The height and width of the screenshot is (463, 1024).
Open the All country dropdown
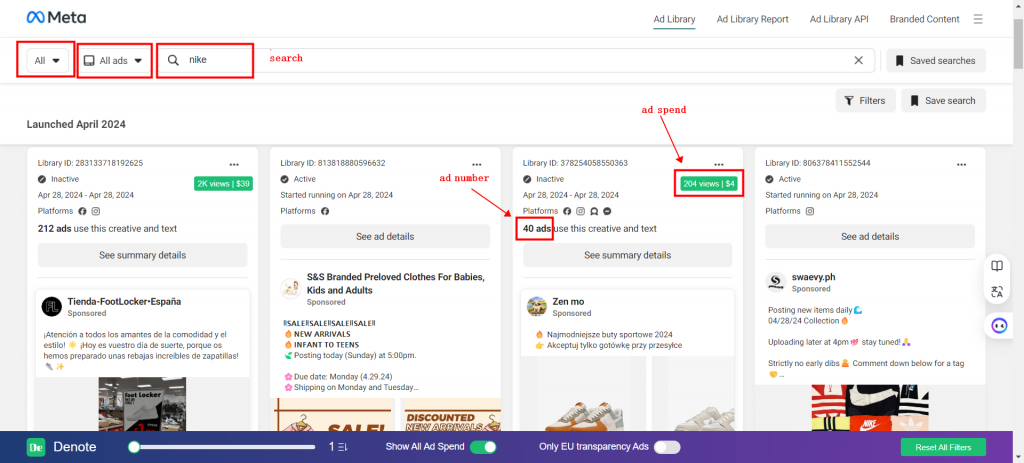pyautogui.click(x=46, y=60)
